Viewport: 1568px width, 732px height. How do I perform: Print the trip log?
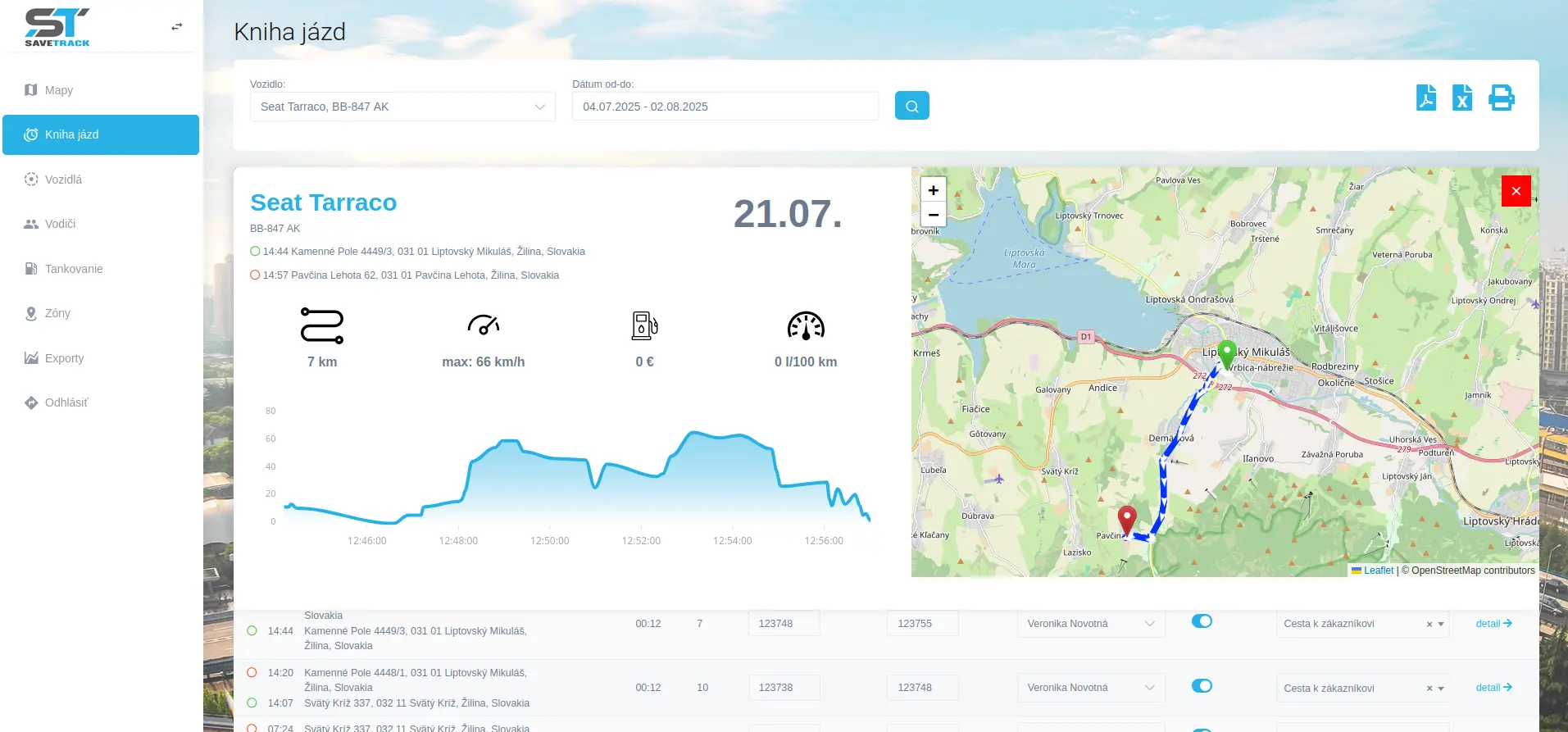click(x=1501, y=98)
